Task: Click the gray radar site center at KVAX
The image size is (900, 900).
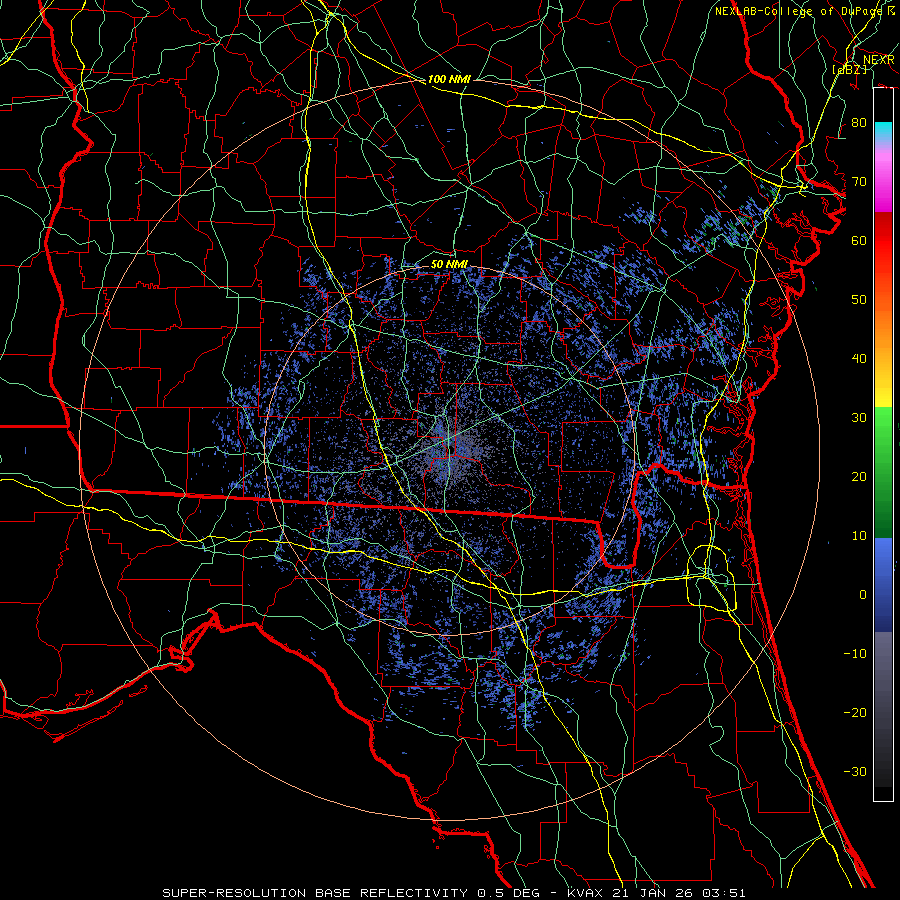Action: [452, 449]
